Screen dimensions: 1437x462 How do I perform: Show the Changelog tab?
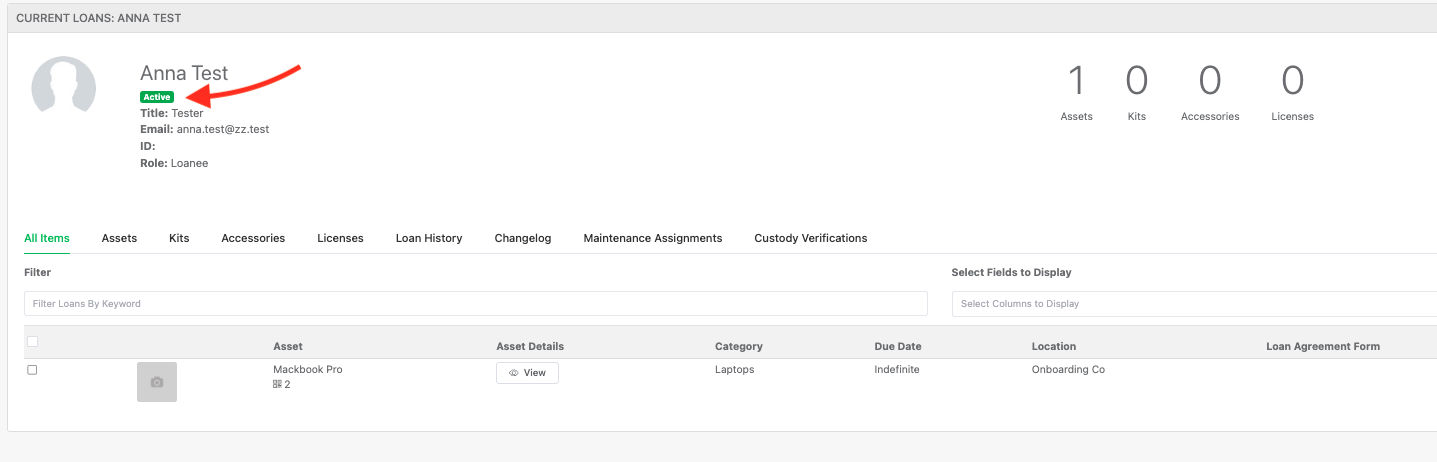pos(523,238)
